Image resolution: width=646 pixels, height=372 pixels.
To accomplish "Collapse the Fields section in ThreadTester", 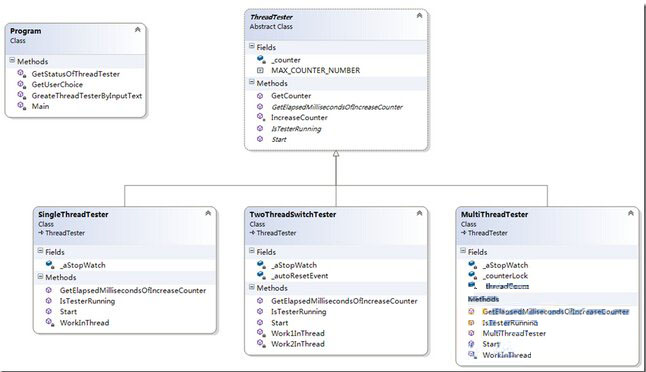I will 252,47.
